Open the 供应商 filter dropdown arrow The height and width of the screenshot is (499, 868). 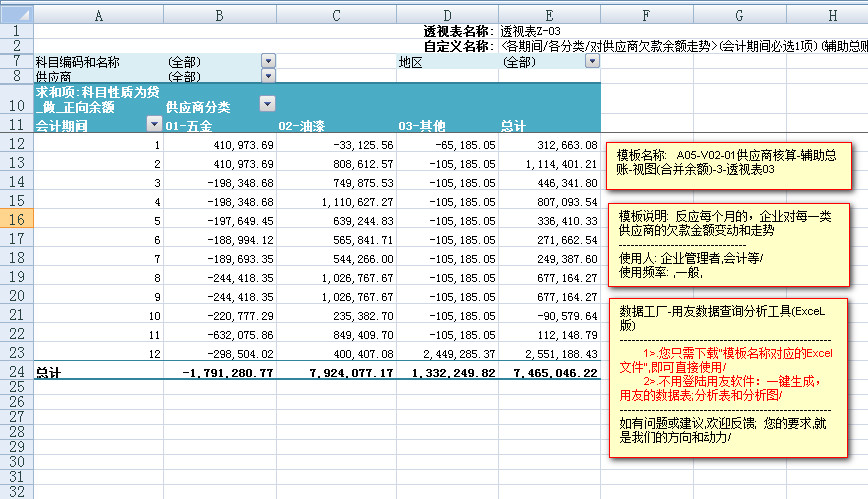(x=267, y=76)
